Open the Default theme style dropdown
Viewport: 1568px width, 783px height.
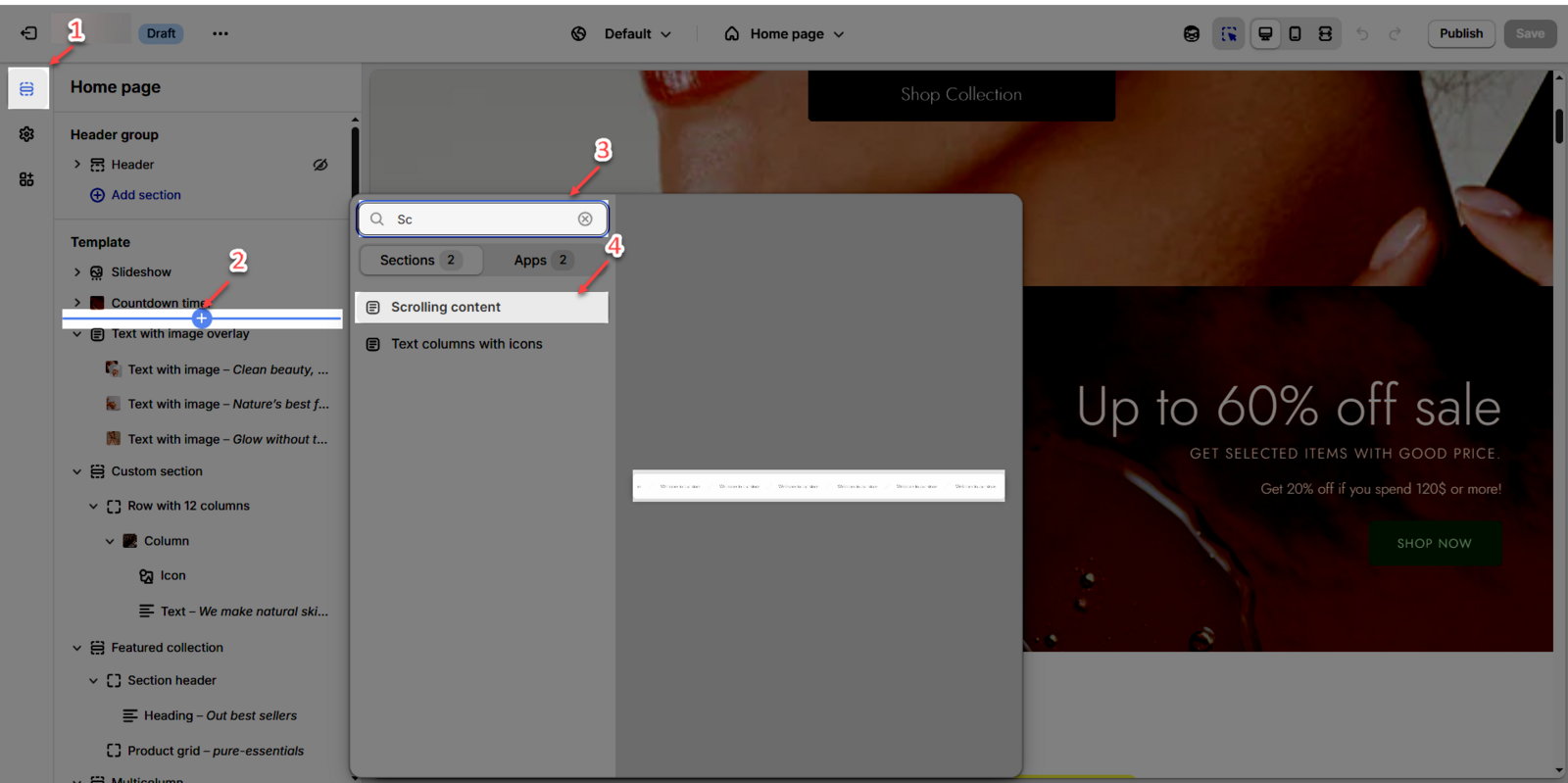coord(622,34)
